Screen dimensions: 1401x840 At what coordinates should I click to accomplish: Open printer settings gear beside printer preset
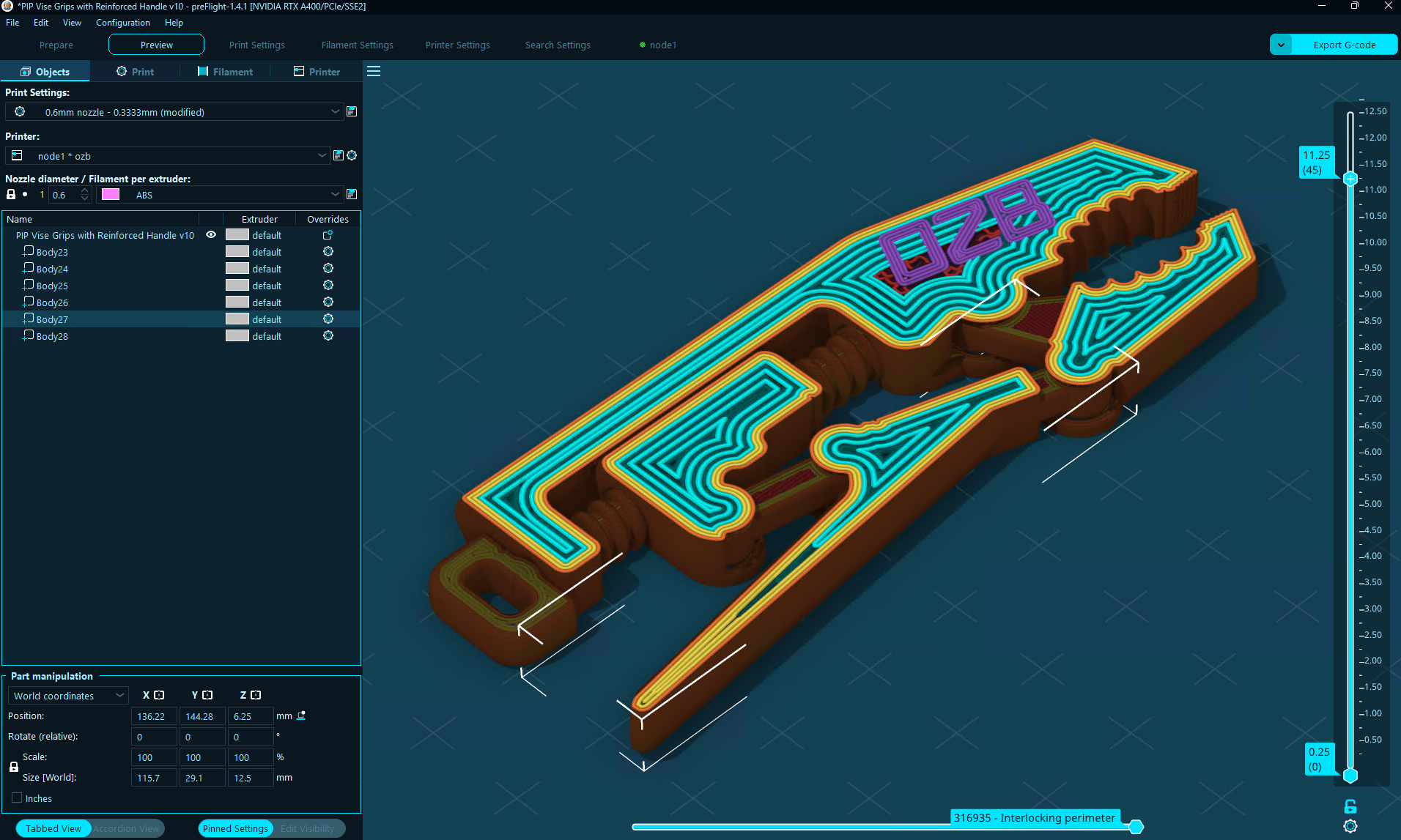coord(352,155)
